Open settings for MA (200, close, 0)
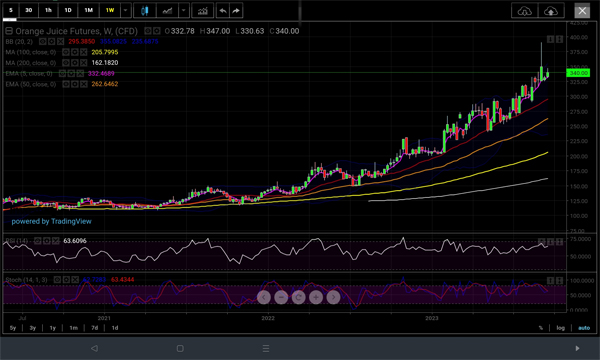This screenshot has width=600, height=360. [75, 63]
